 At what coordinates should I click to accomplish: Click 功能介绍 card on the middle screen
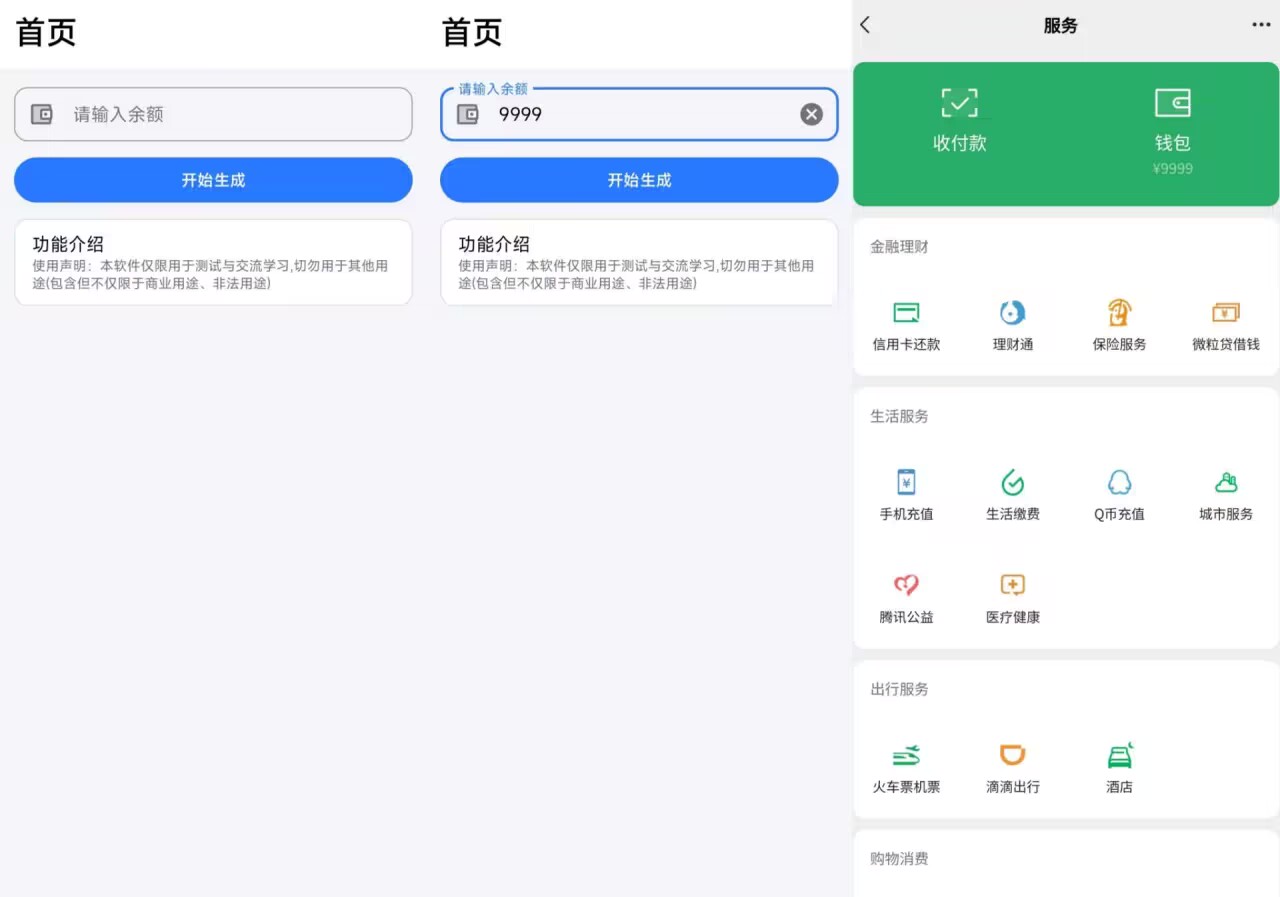coord(639,262)
